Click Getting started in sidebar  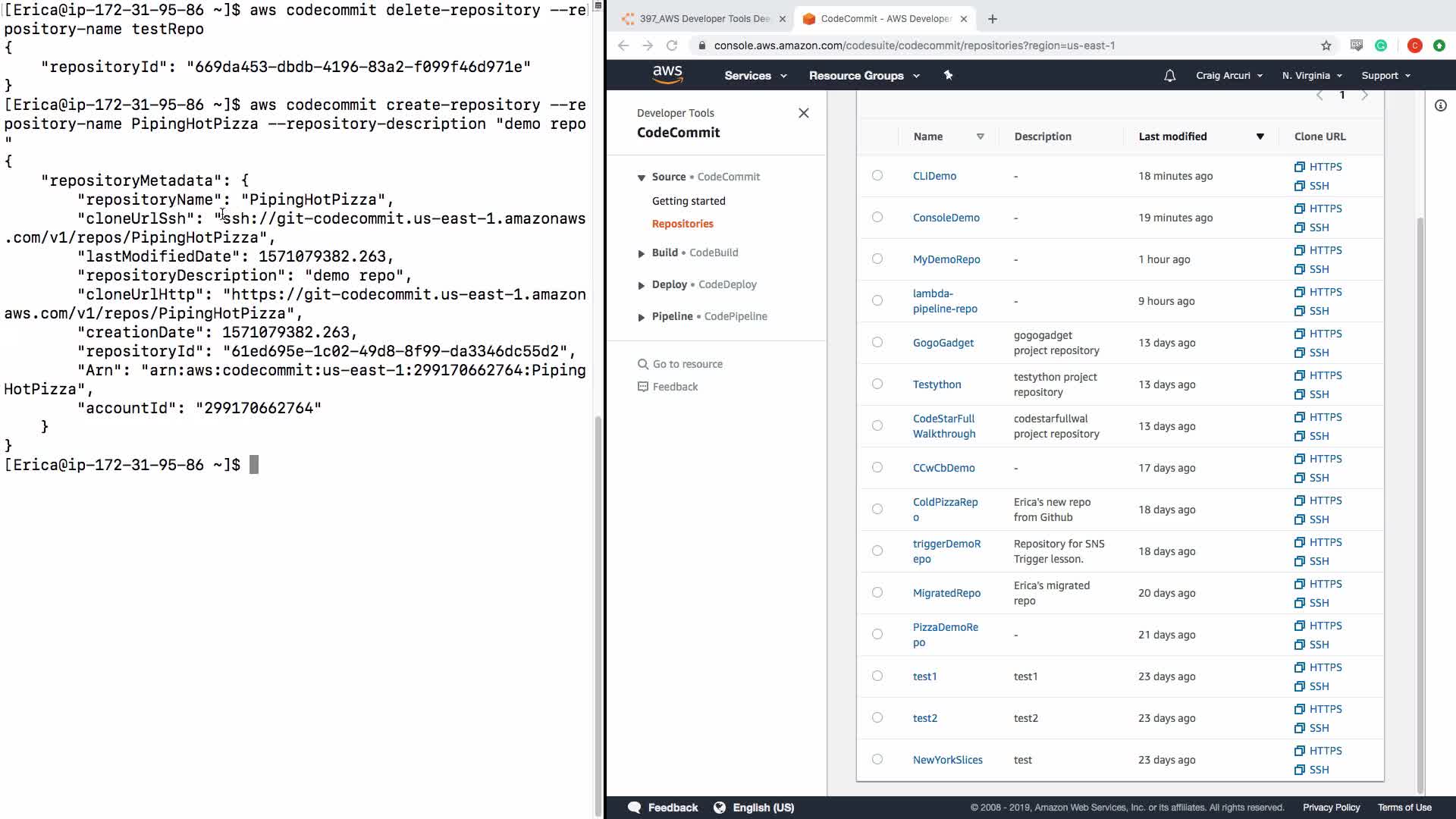coord(689,201)
